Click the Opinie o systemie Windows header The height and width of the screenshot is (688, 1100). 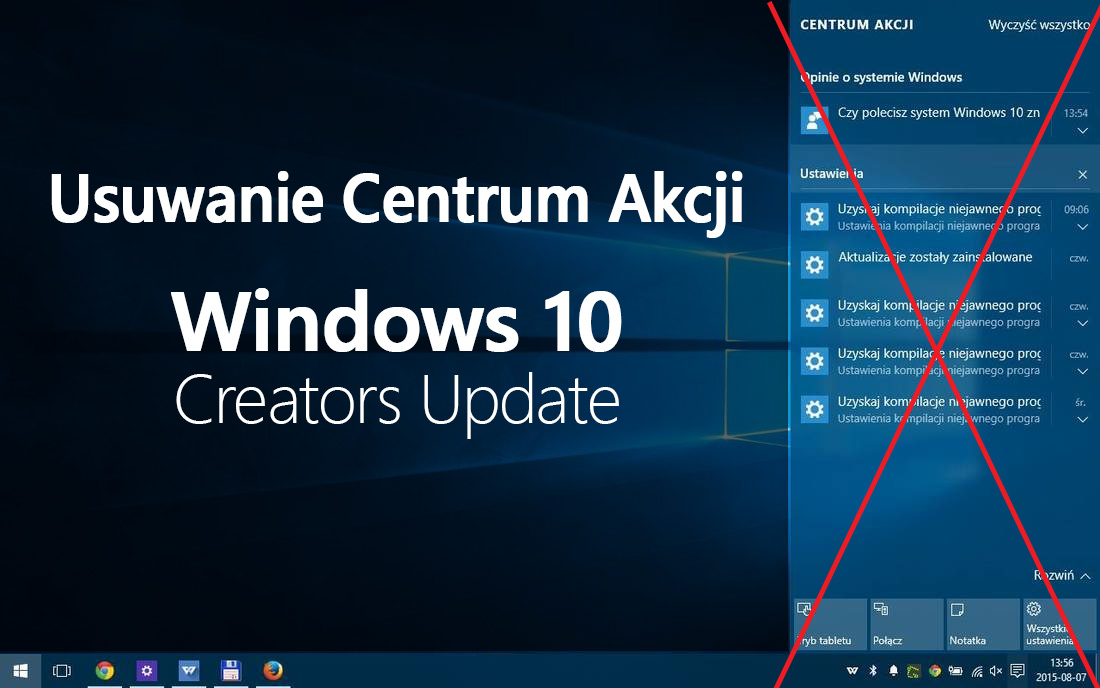[881, 77]
